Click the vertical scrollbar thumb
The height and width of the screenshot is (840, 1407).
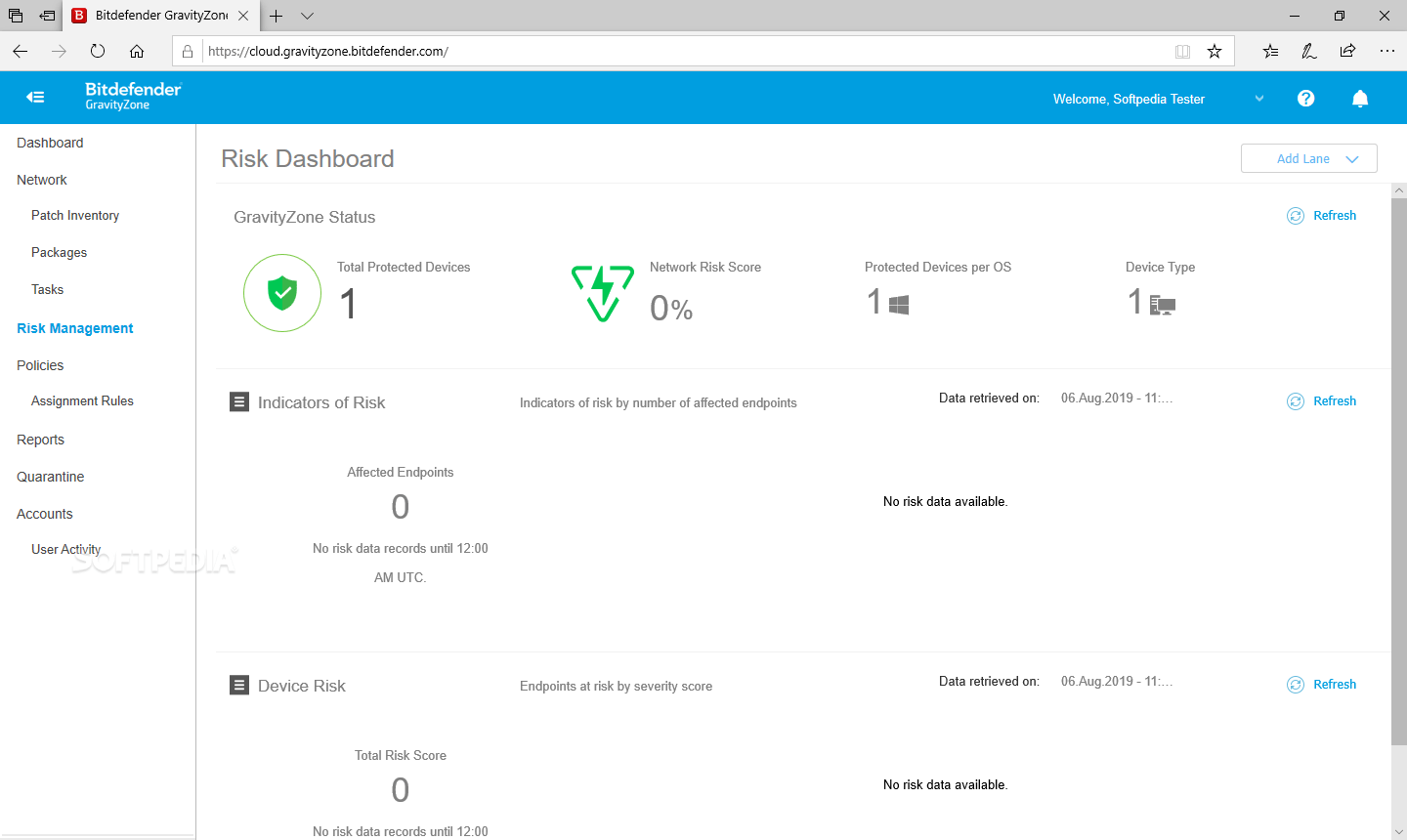1399,471
